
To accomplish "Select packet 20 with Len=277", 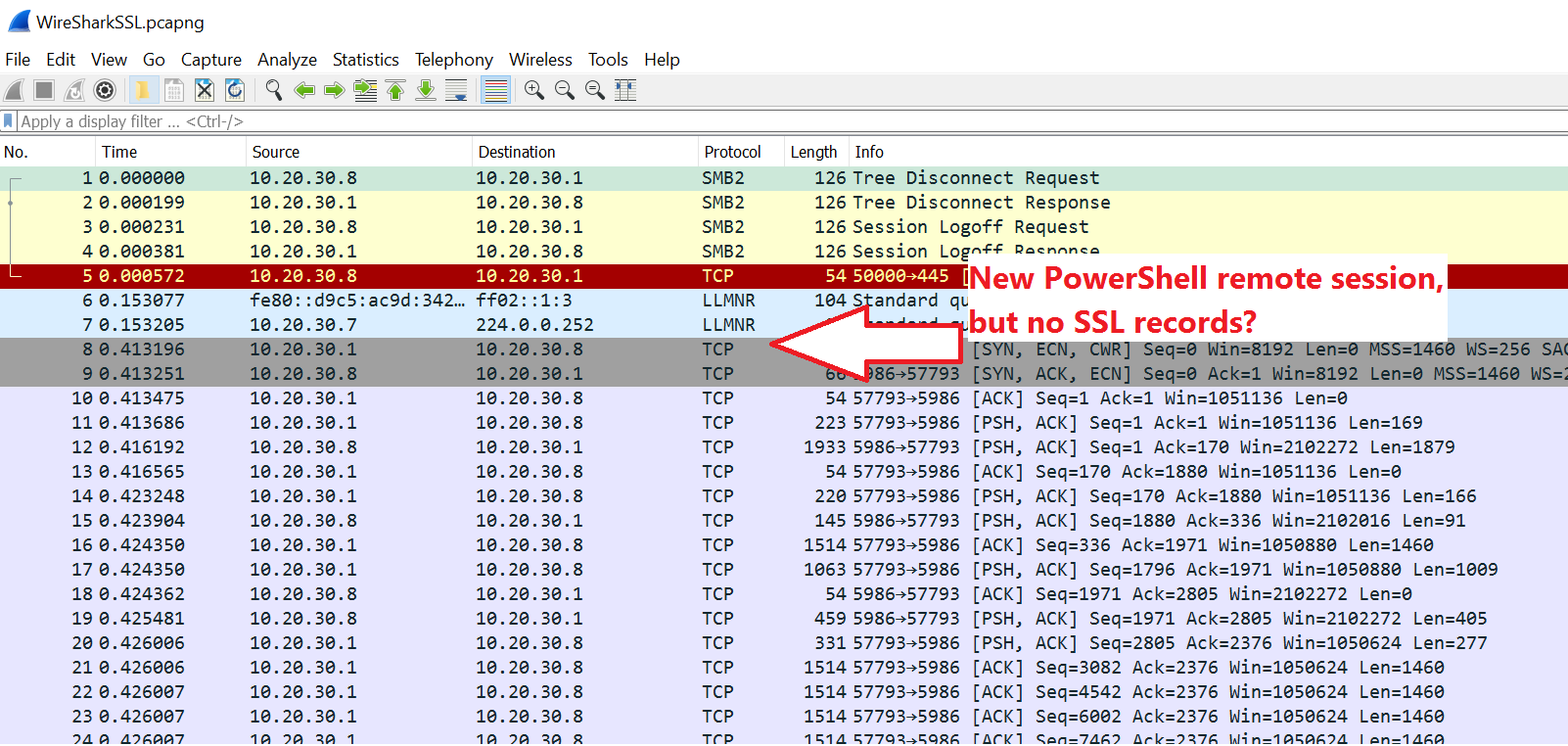I will 784,643.
